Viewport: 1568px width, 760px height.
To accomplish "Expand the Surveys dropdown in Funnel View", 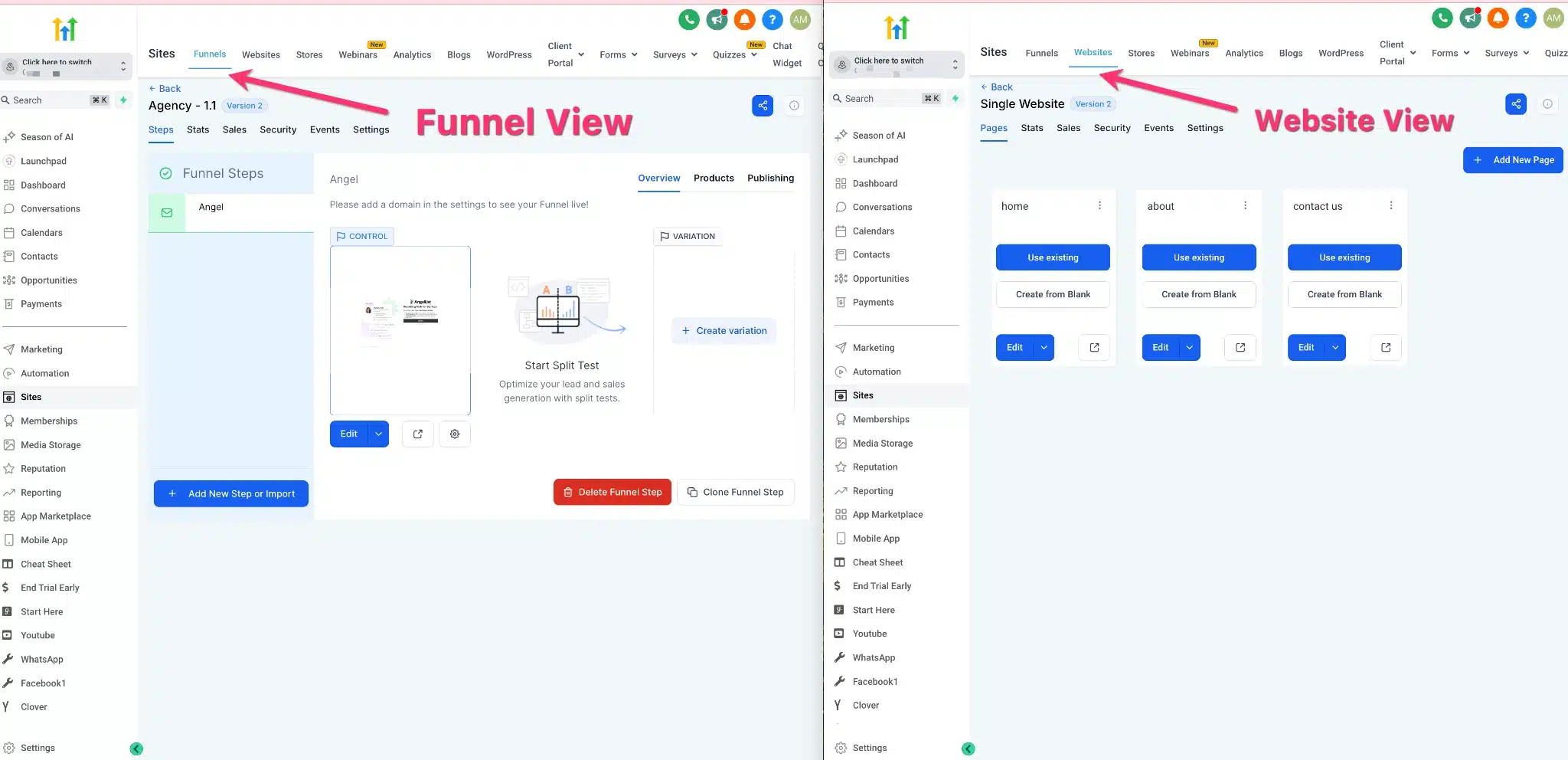I will tap(675, 54).
